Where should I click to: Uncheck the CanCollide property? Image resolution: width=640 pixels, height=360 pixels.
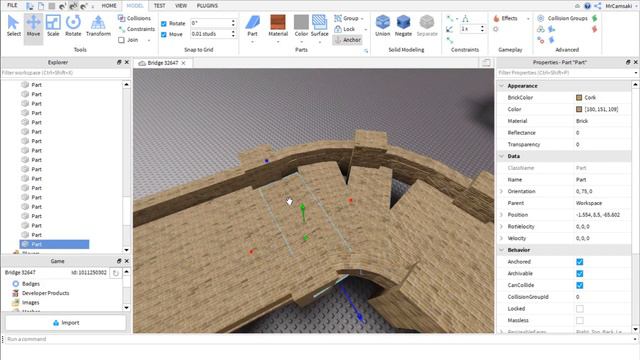click(x=580, y=285)
